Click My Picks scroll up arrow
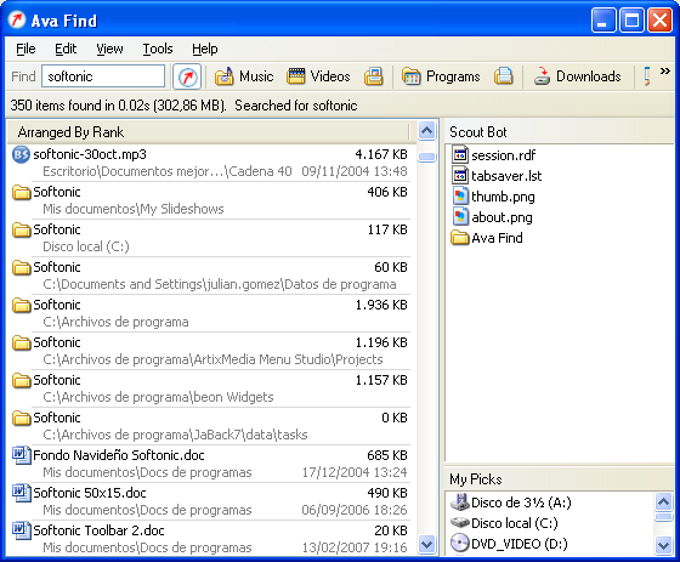680x562 pixels. 664,502
